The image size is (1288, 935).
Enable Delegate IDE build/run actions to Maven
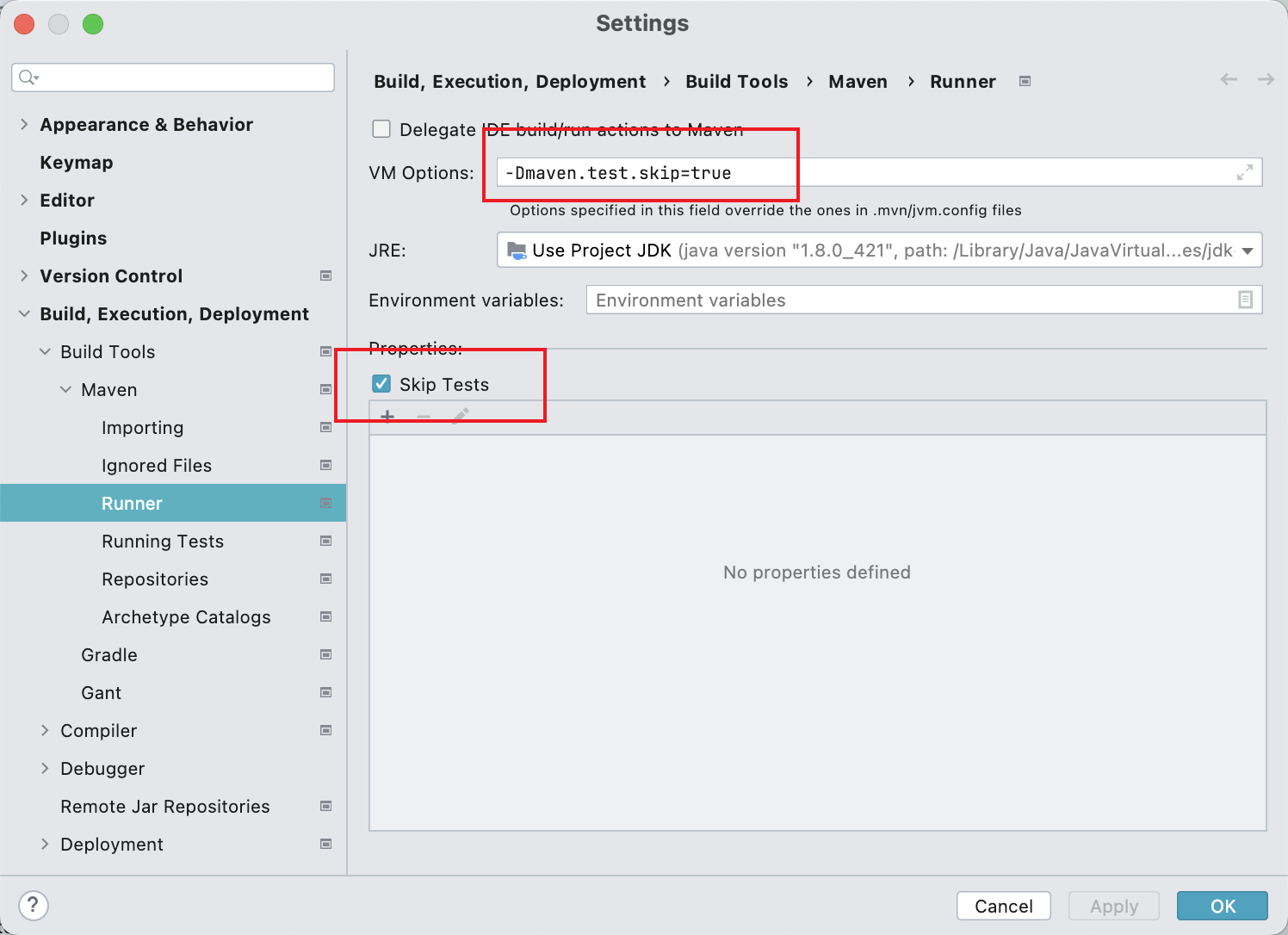point(381,129)
